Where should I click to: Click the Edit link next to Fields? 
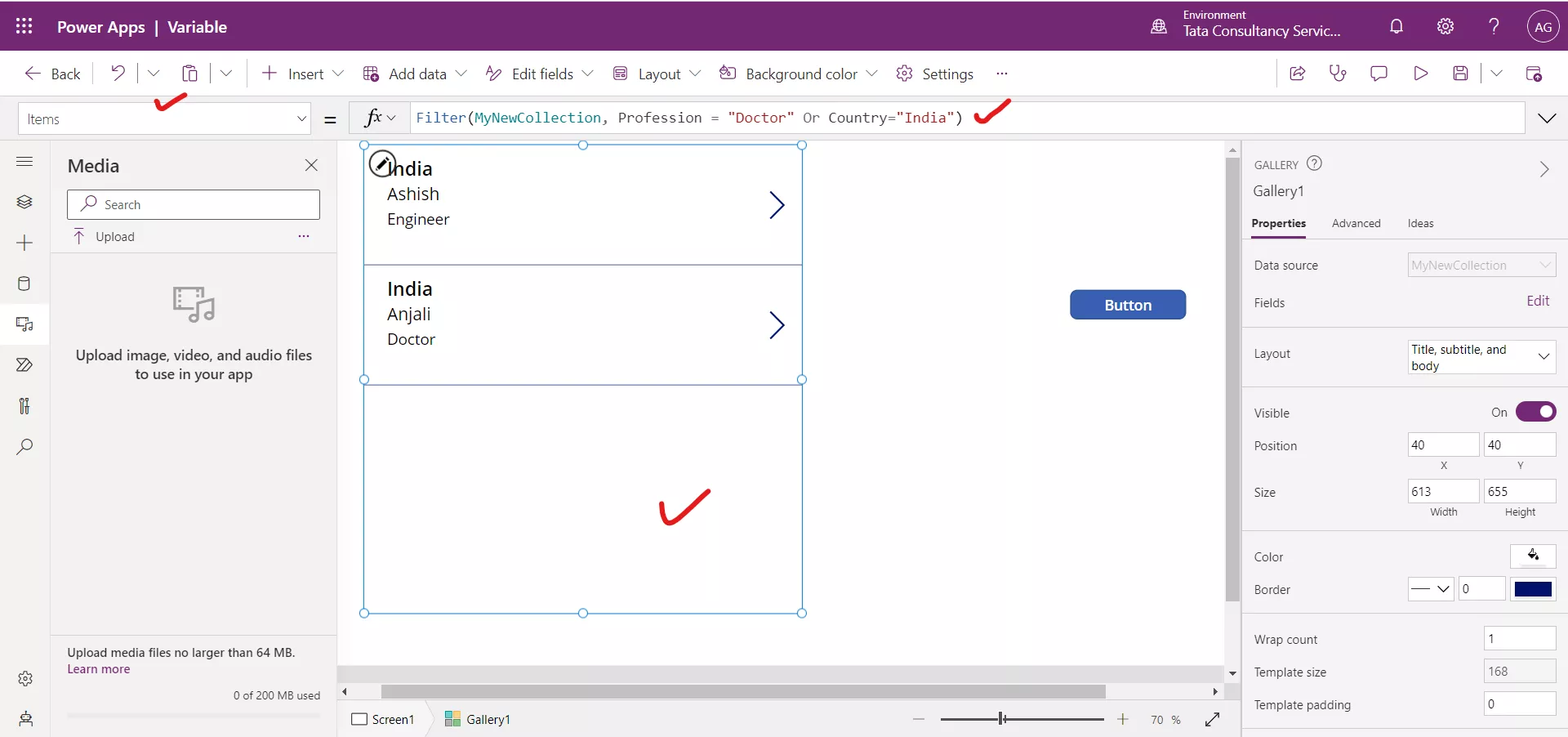click(1539, 301)
